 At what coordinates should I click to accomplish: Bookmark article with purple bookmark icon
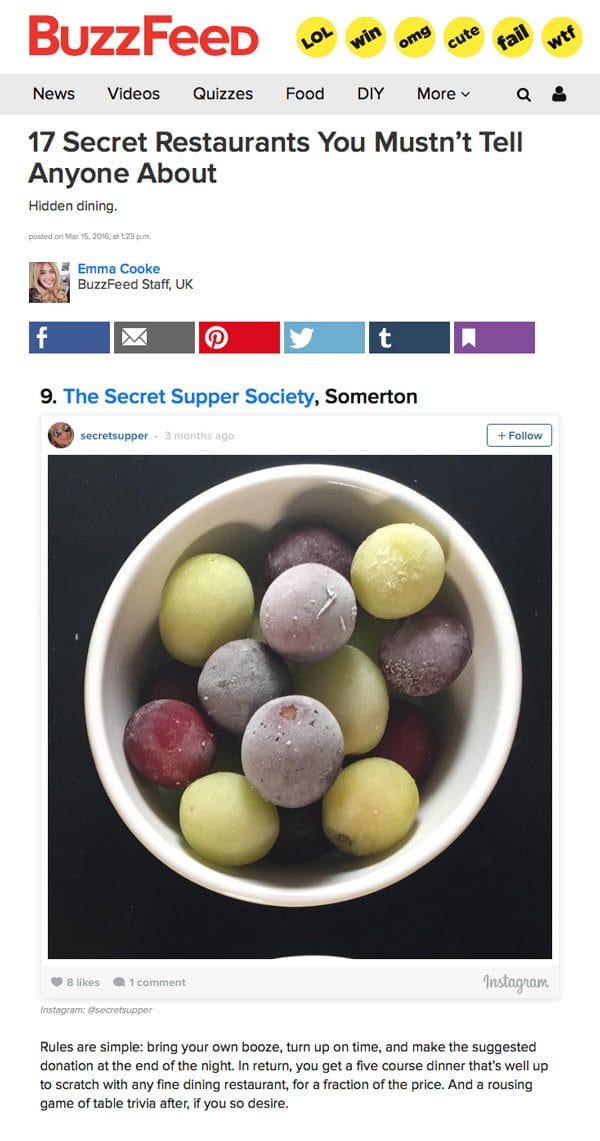(x=495, y=338)
